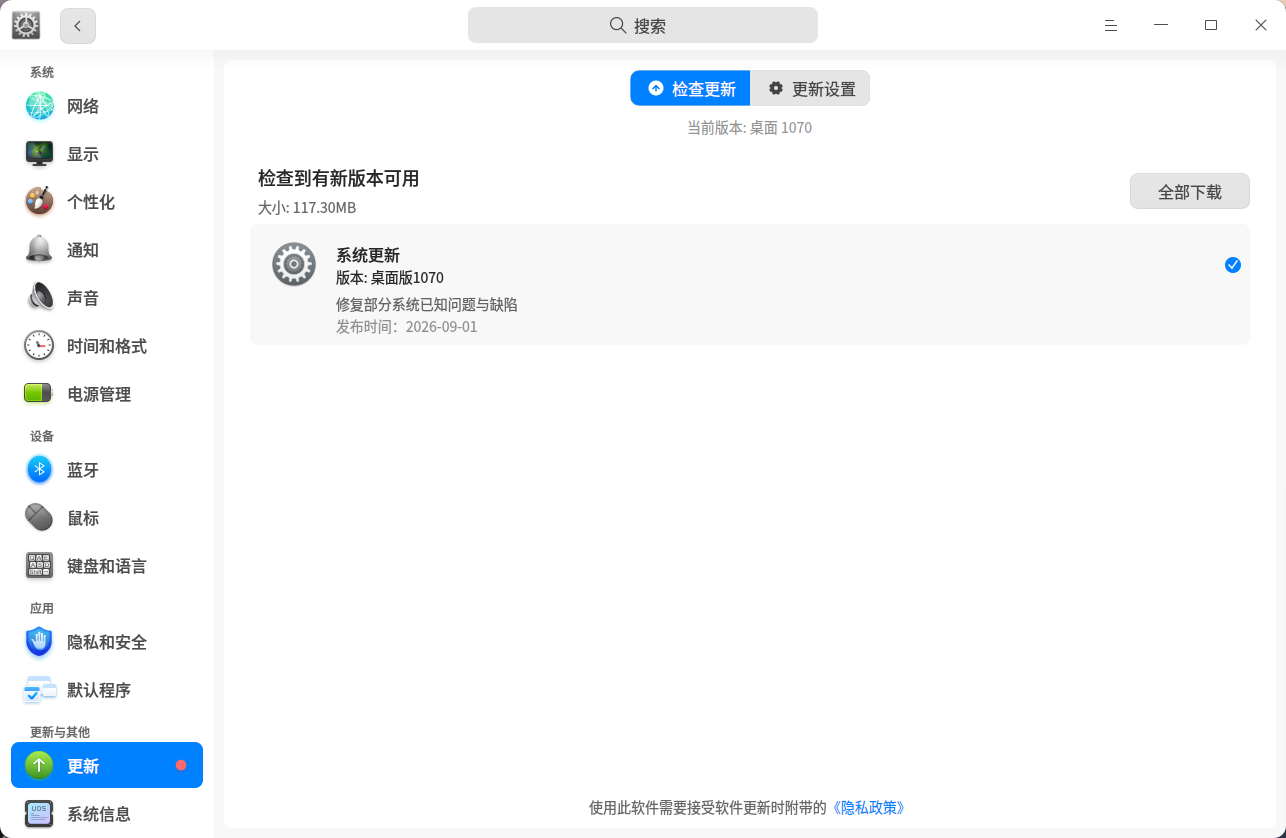Open the Keyboard and Language icon
Image resolution: width=1286 pixels, height=838 pixels.
pyautogui.click(x=39, y=566)
